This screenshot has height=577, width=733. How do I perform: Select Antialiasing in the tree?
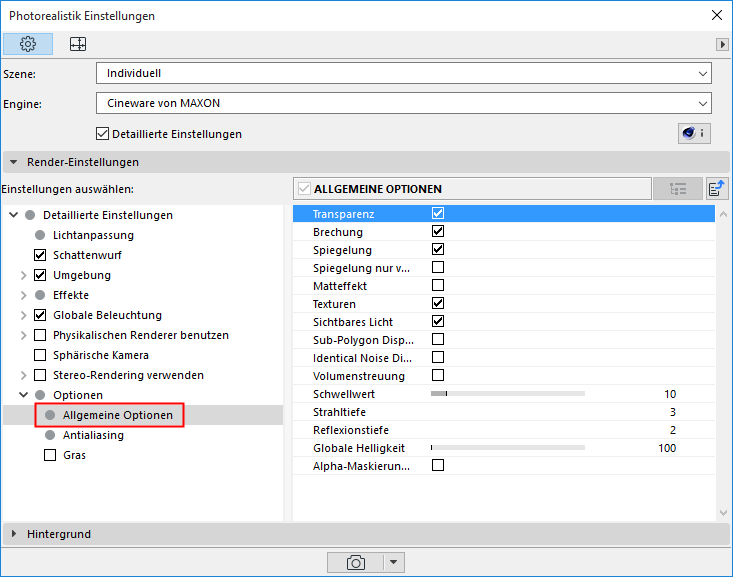coord(93,435)
